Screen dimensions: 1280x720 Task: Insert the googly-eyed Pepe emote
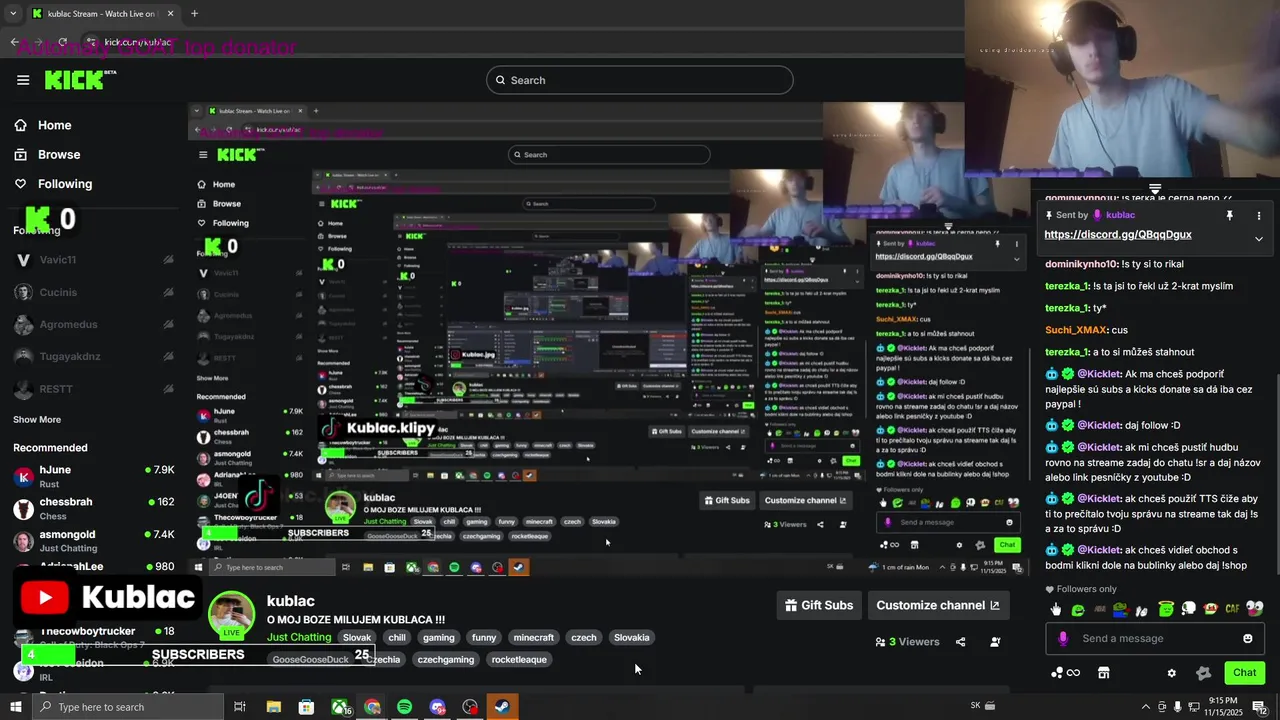[x=1255, y=609]
